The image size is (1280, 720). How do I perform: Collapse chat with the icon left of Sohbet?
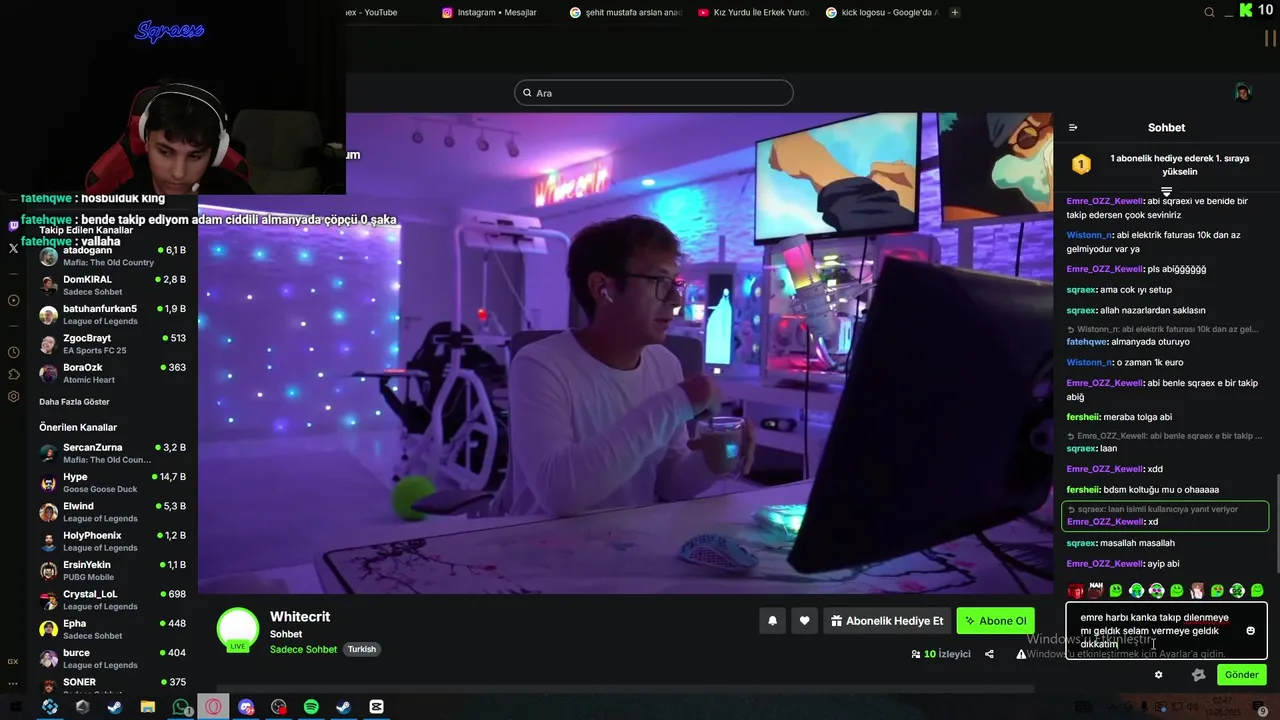(1073, 128)
